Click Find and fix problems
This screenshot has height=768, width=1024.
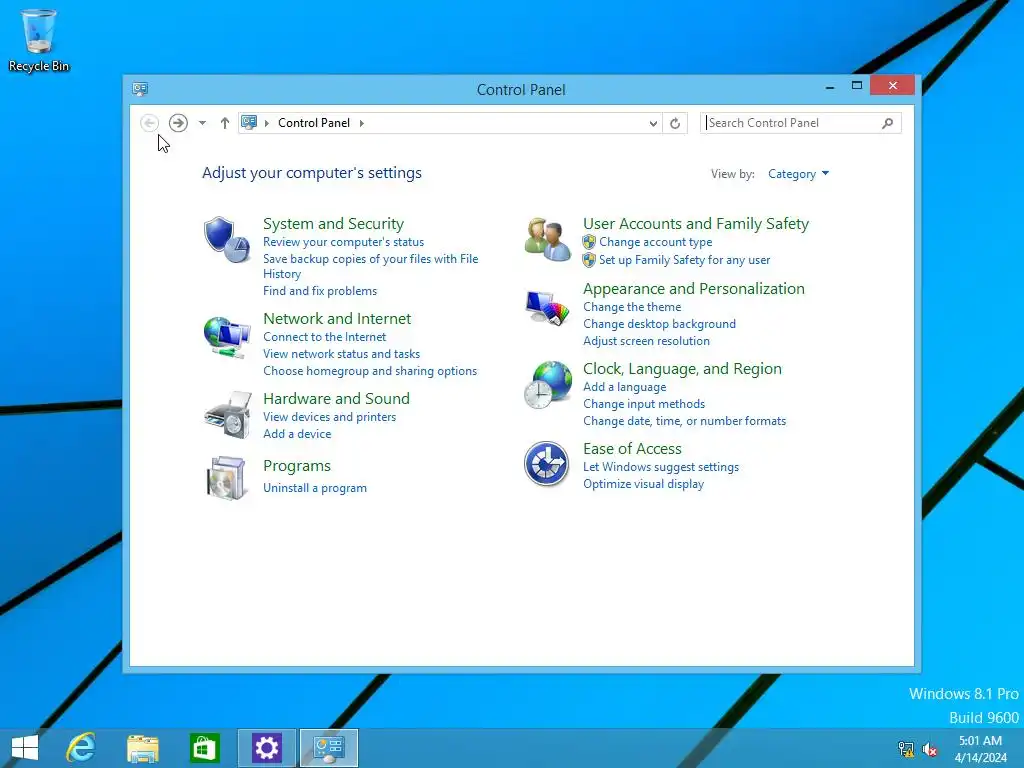pyautogui.click(x=319, y=291)
